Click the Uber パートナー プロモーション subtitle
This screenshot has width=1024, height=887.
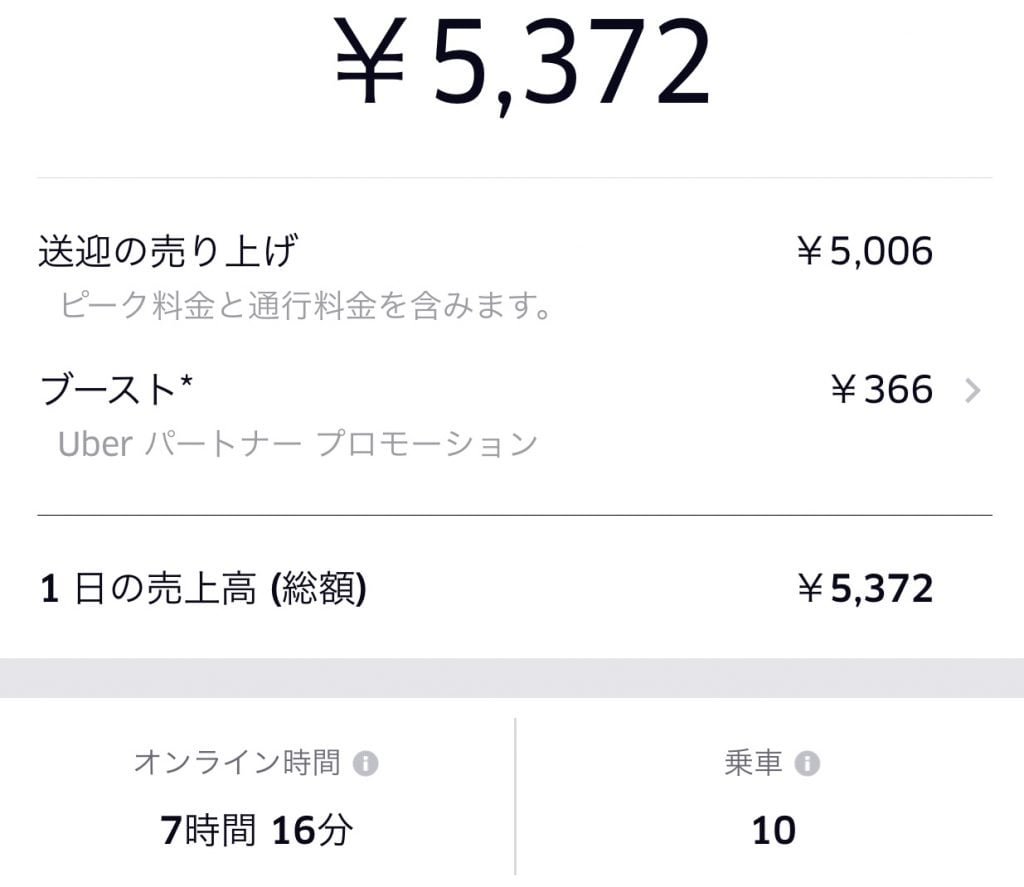click(297, 443)
